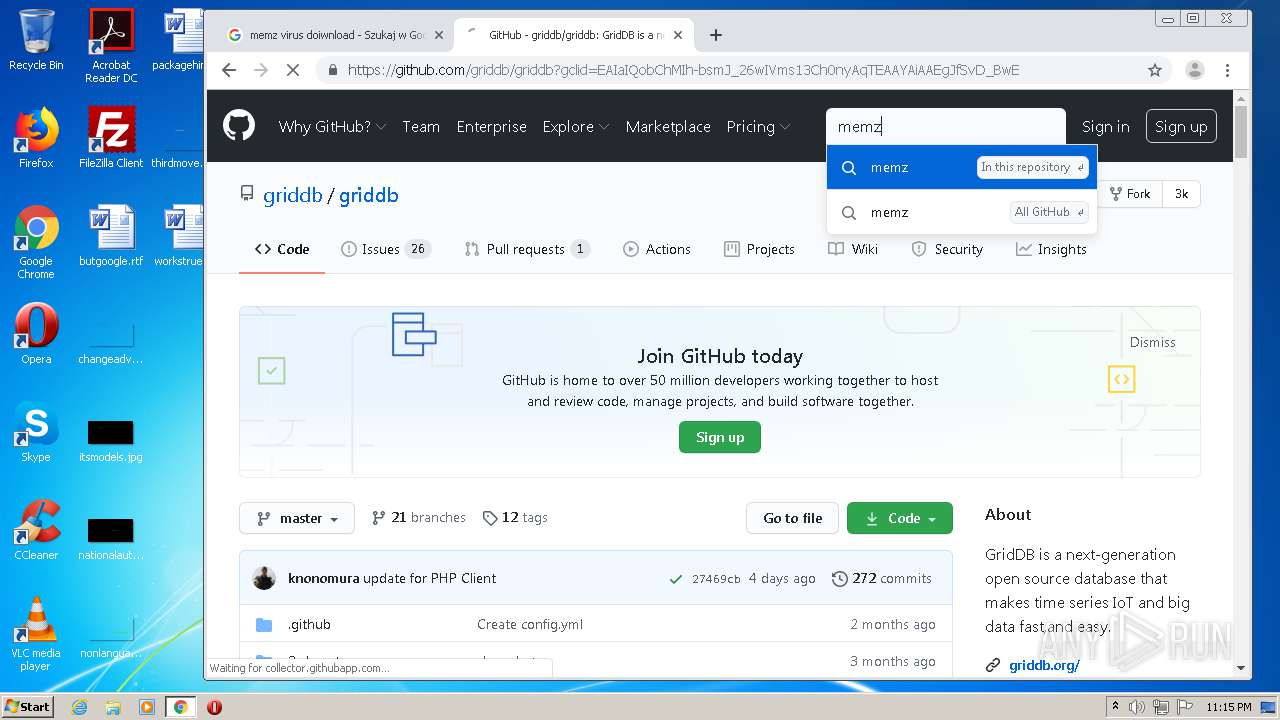The image size is (1280, 720).
Task: Open the Skype desktop shortcut
Action: [36, 433]
